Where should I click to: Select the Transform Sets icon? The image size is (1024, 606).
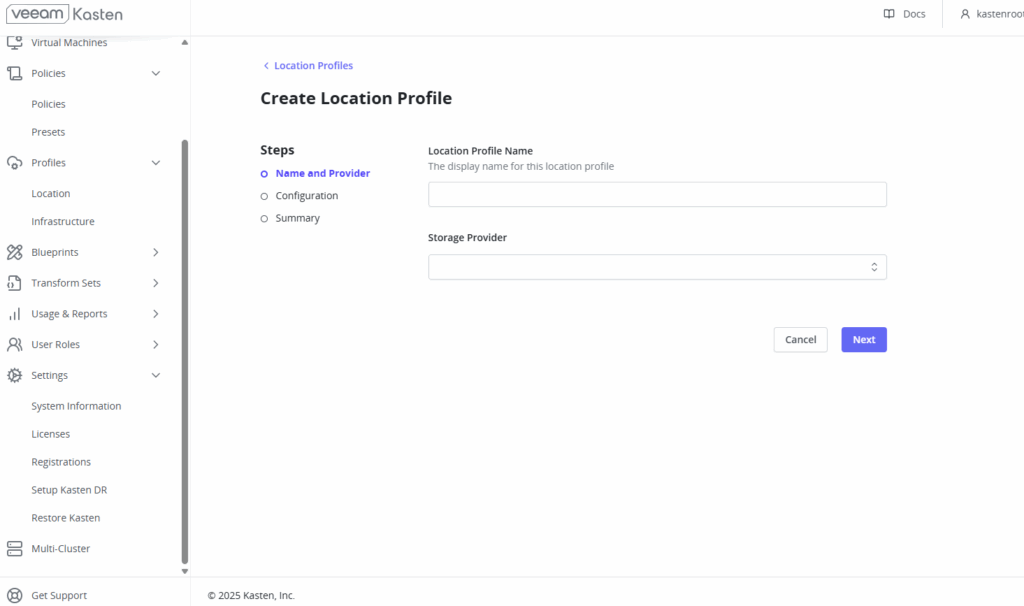click(x=15, y=283)
